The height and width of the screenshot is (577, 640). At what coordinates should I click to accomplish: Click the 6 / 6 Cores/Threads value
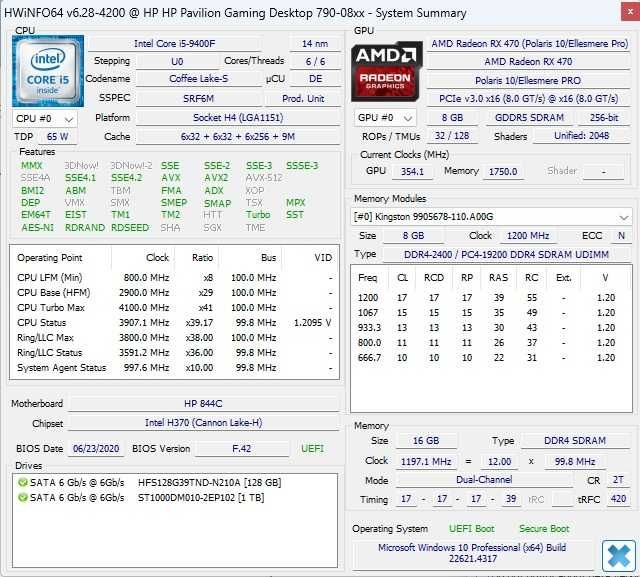point(315,62)
